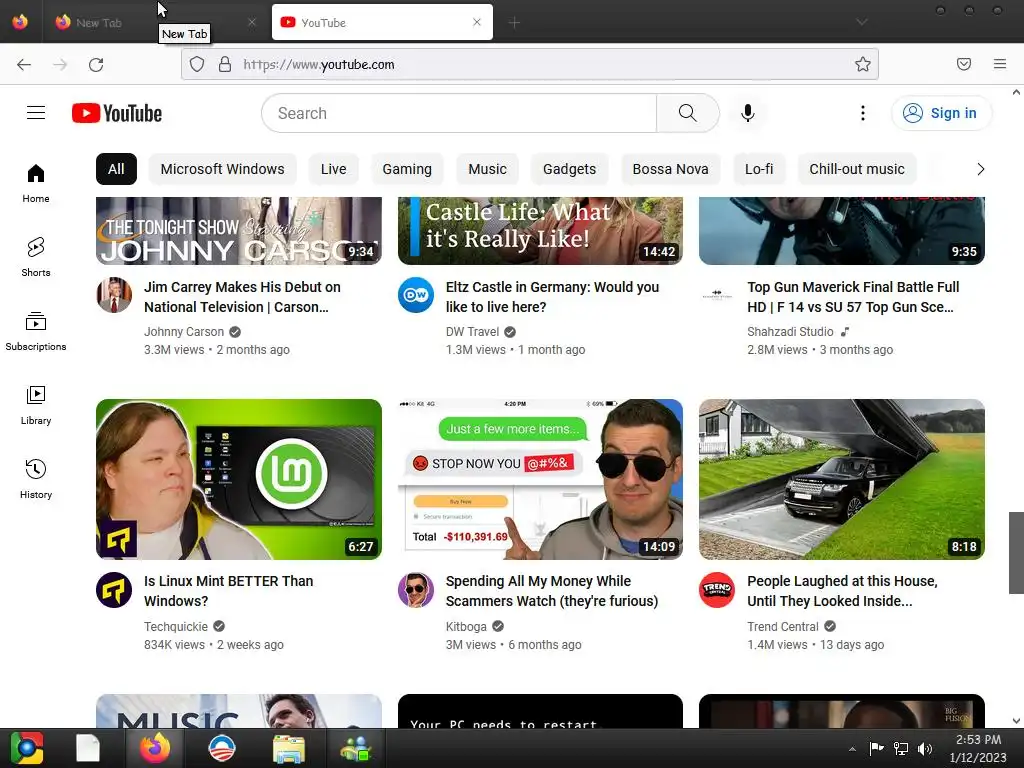Open Firefox application menu
The width and height of the screenshot is (1024, 768).
click(1000, 64)
